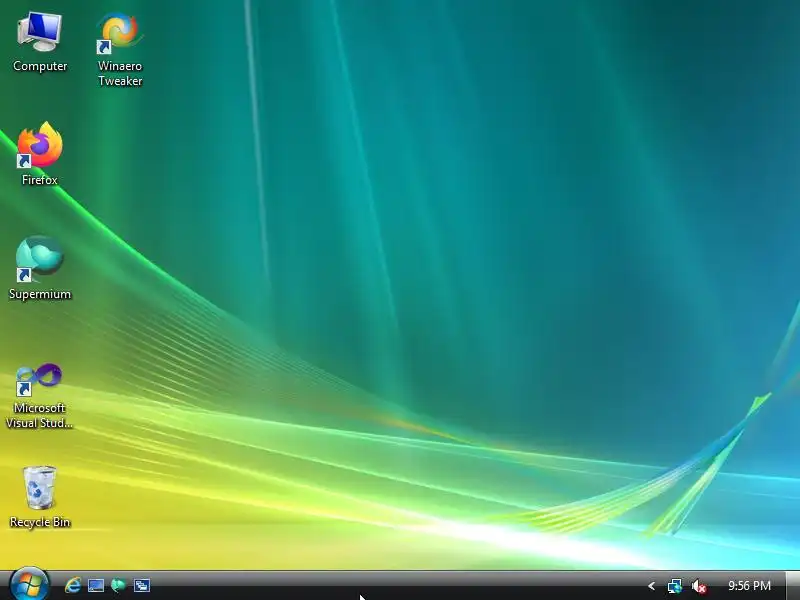Open the network status tray icon
800x600 pixels.
pos(674,586)
